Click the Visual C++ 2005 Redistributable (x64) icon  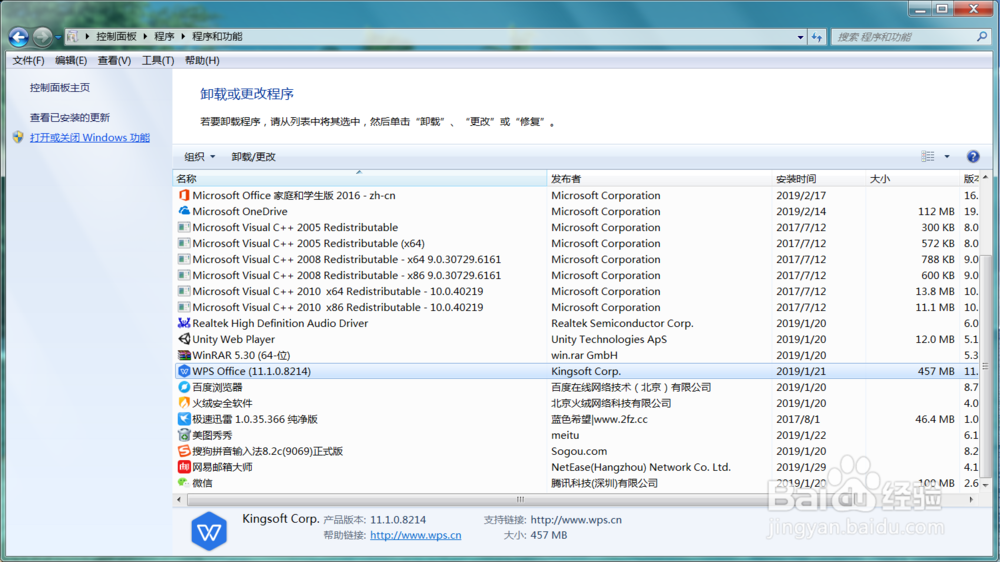click(x=184, y=243)
